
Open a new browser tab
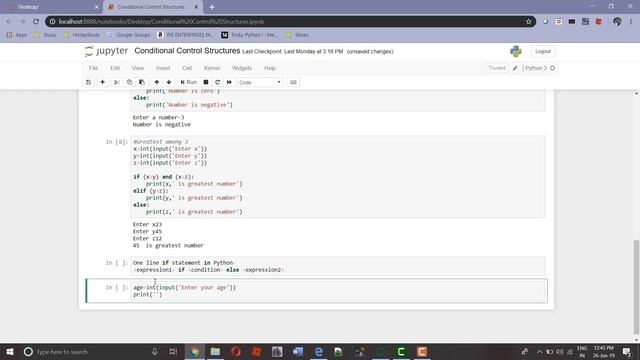coord(212,7)
